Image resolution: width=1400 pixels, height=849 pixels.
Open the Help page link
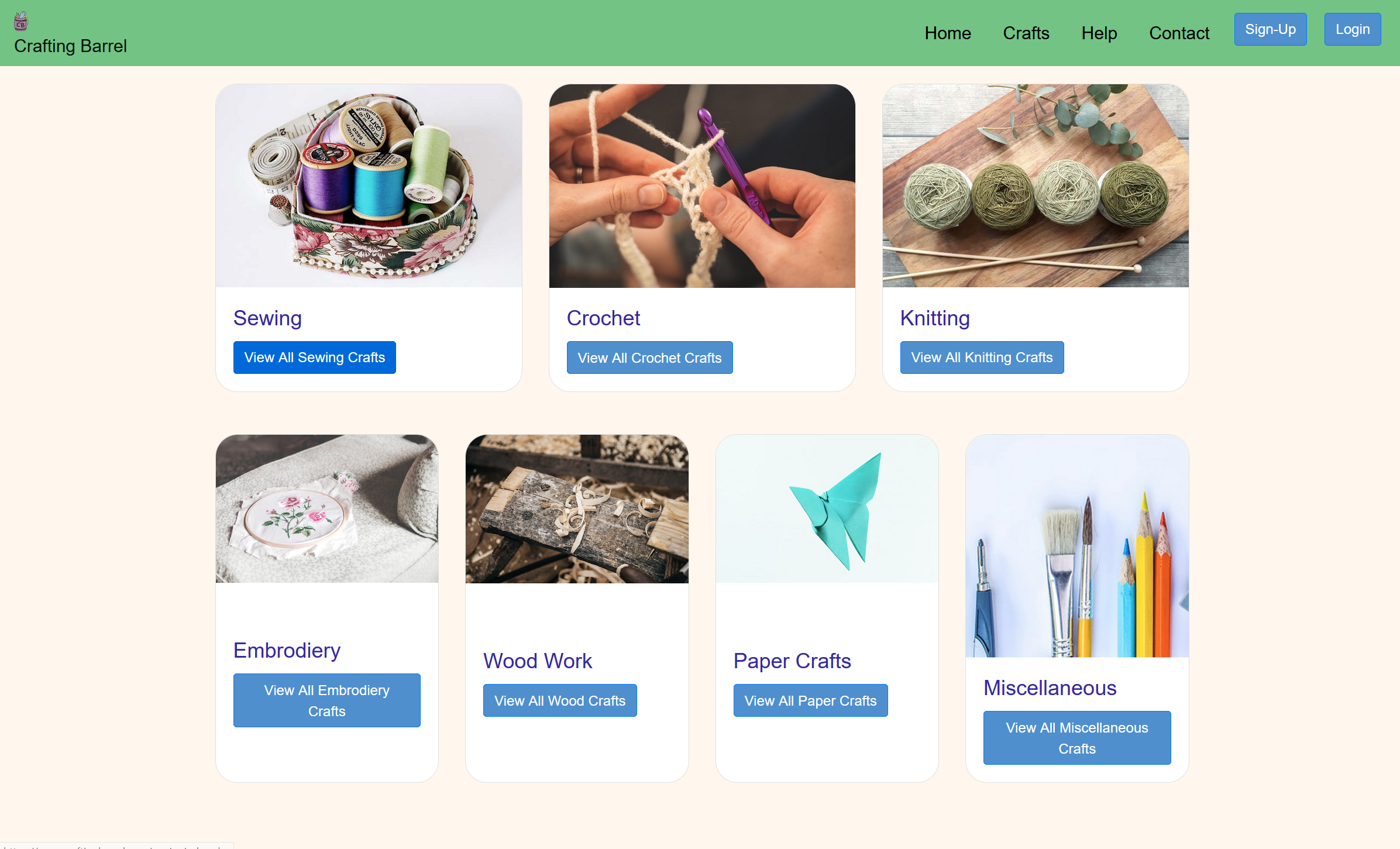1099,33
